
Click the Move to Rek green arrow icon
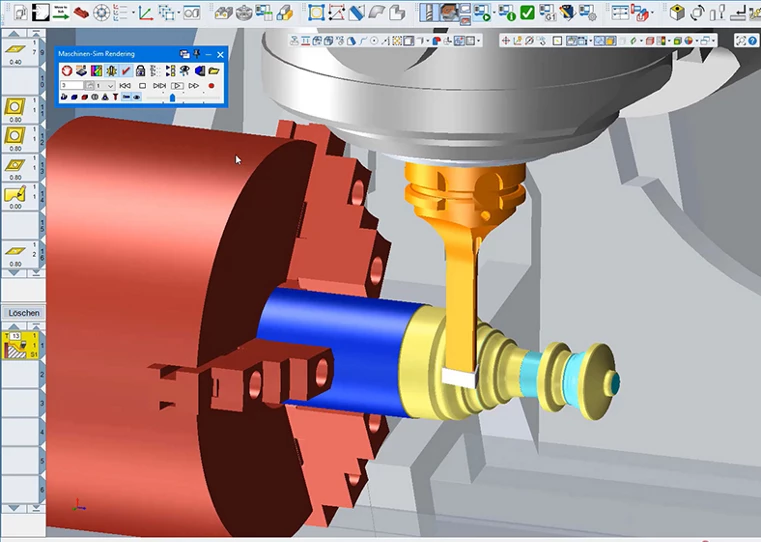click(x=61, y=14)
